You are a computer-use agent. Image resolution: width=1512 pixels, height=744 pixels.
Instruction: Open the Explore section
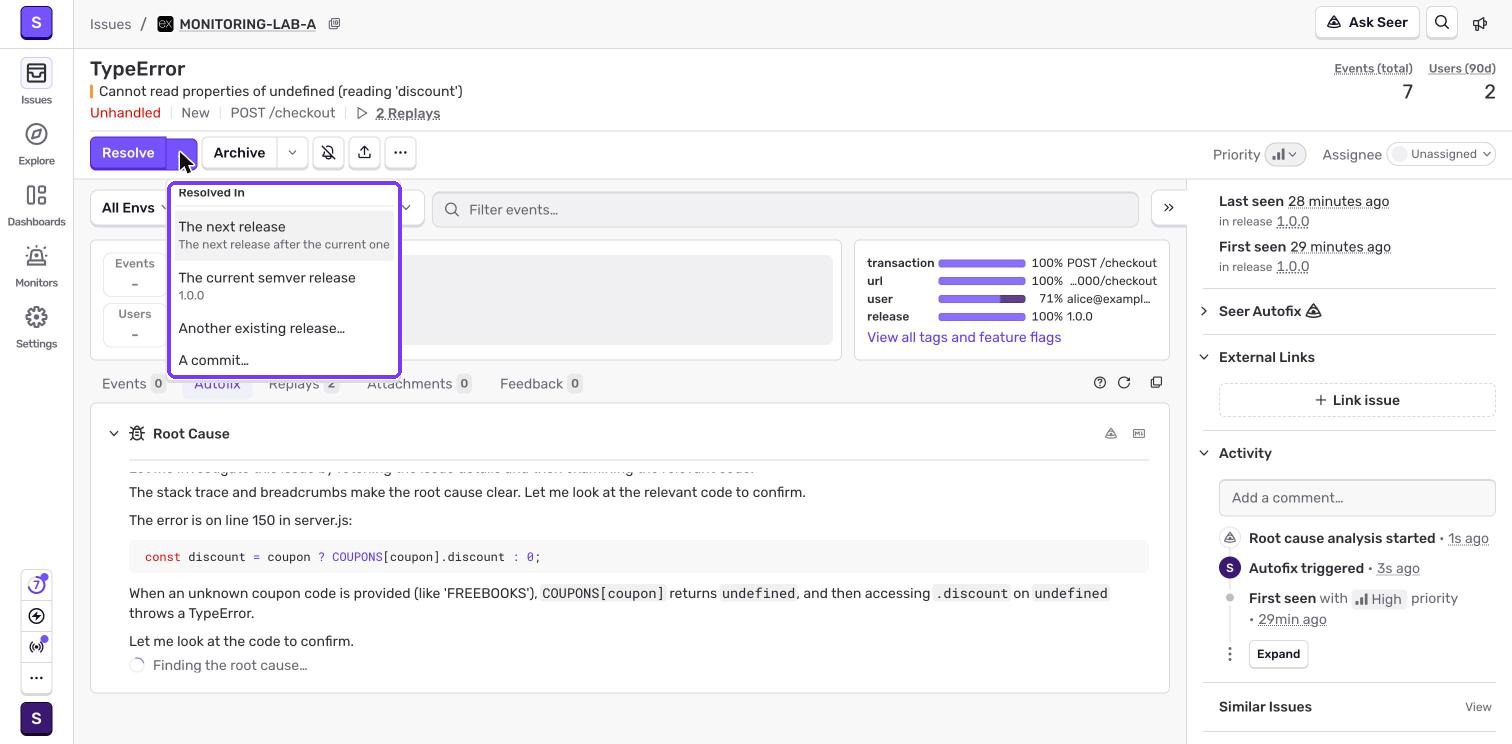point(36,143)
